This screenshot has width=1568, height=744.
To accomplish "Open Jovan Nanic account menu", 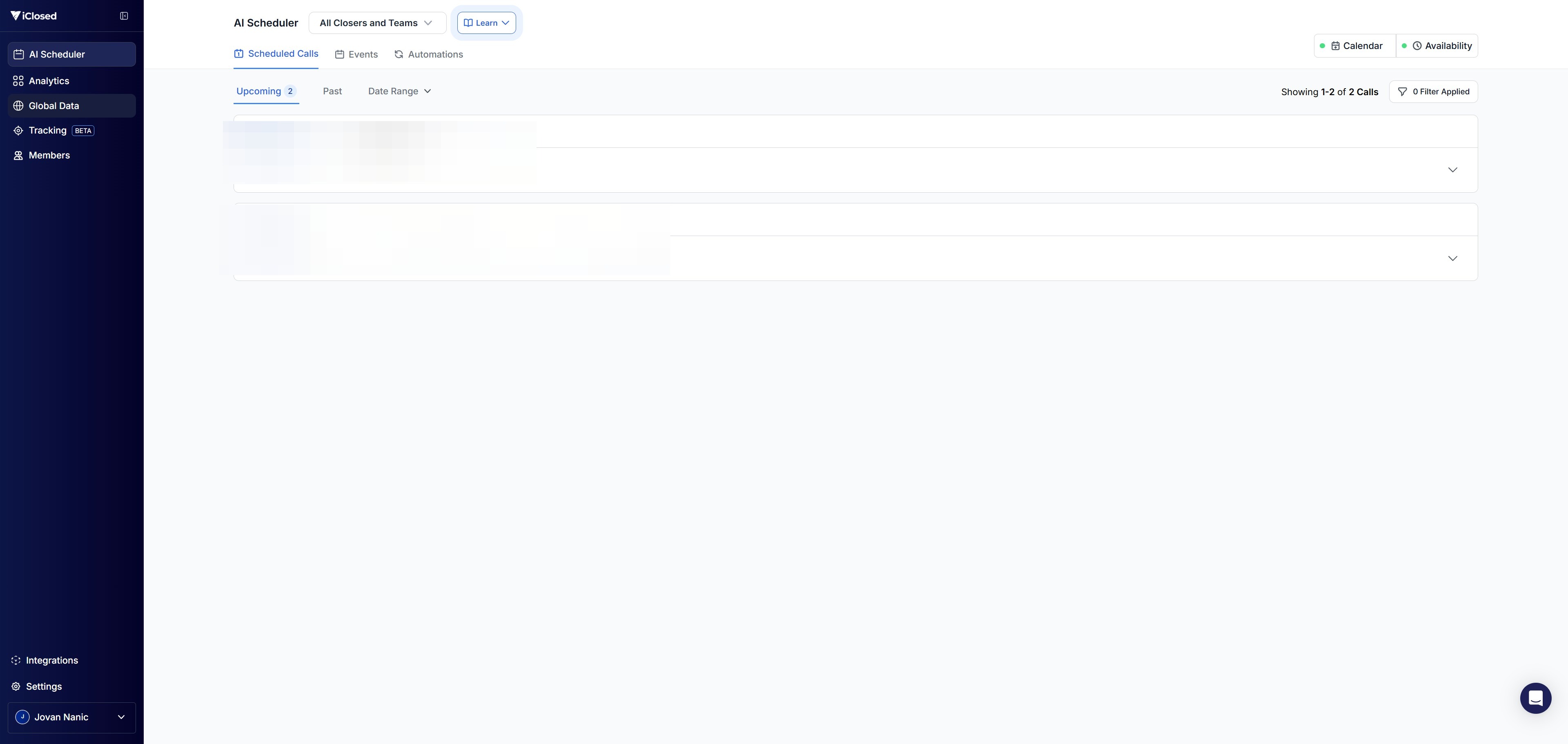I will point(71,717).
